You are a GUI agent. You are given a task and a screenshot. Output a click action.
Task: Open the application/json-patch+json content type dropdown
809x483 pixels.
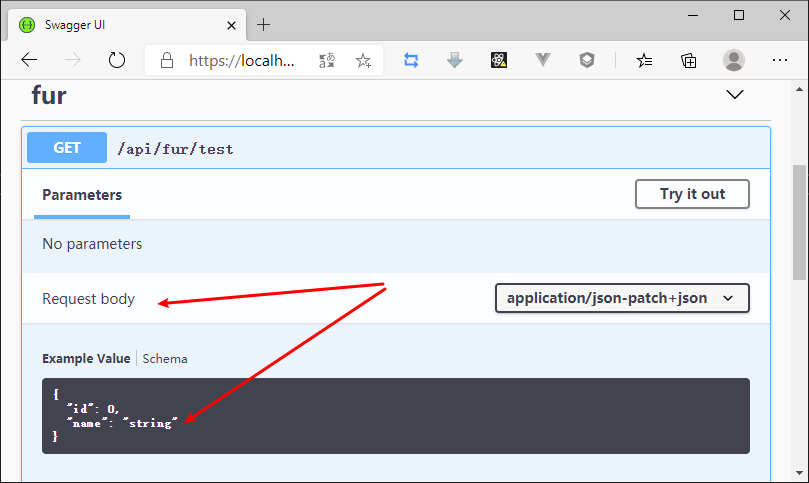tap(621, 298)
